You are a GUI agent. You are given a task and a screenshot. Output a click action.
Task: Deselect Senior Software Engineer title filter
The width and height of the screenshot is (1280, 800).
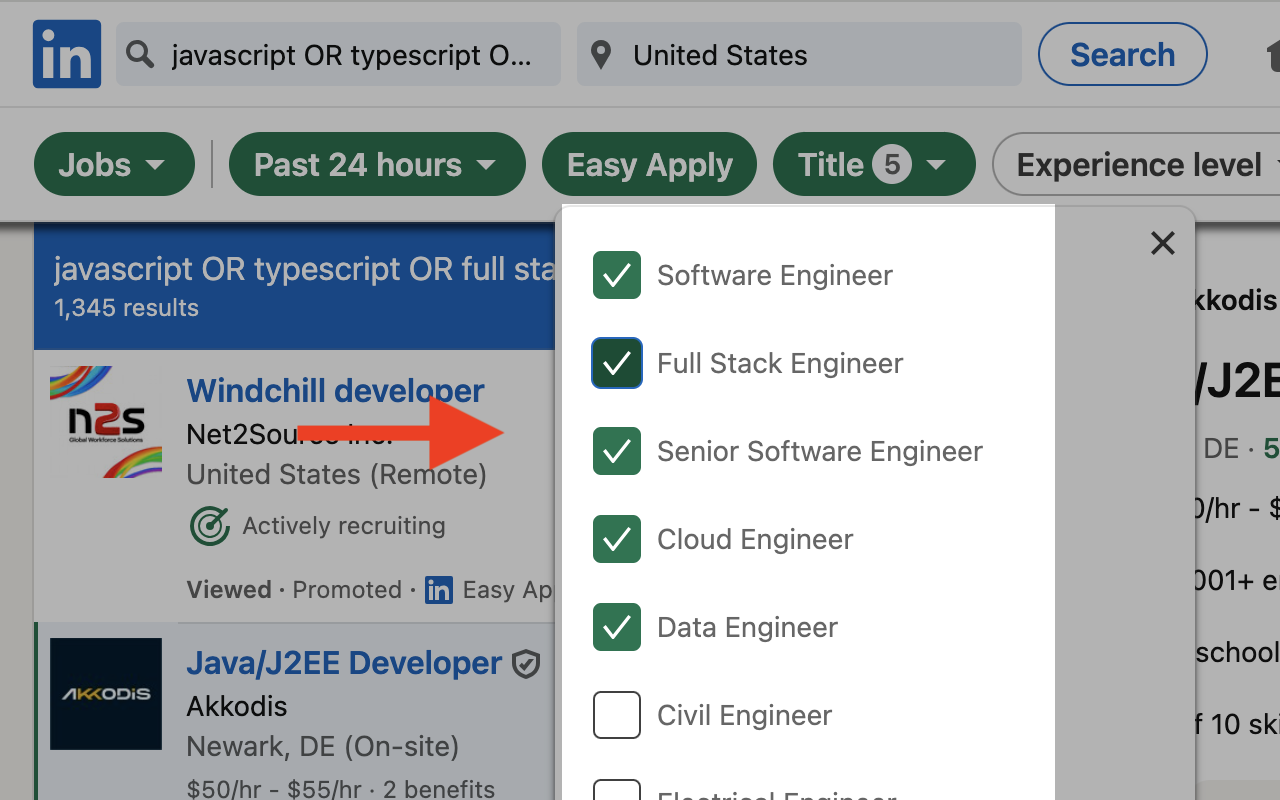(x=617, y=451)
